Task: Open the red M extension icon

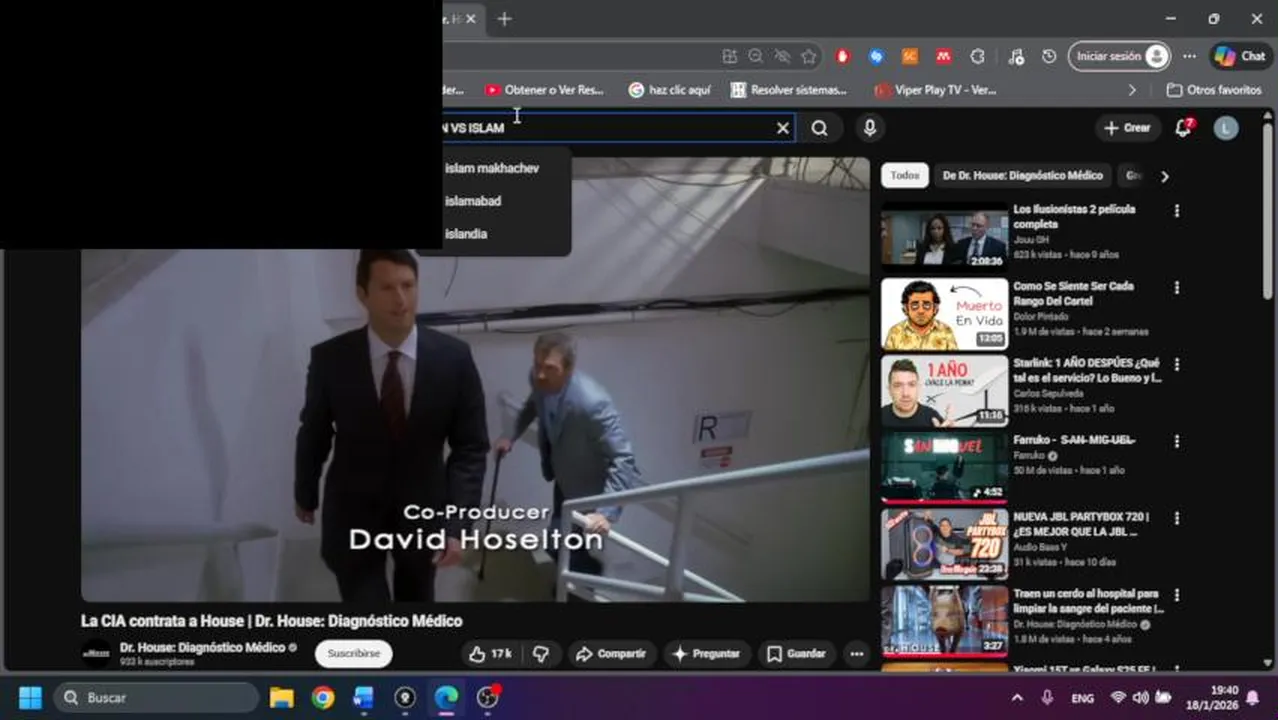Action: (x=943, y=57)
